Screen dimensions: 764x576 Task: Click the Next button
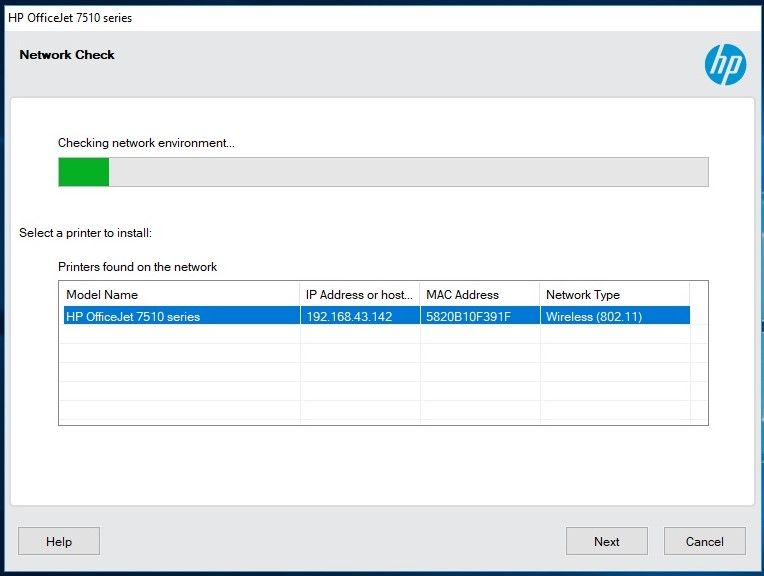pos(607,541)
